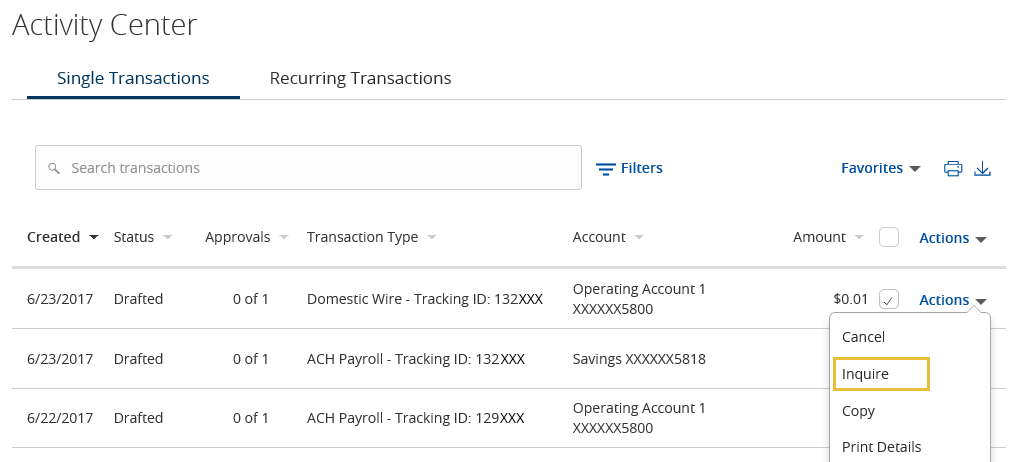
Task: Select Inquire from the actions menu
Action: pyautogui.click(x=865, y=374)
